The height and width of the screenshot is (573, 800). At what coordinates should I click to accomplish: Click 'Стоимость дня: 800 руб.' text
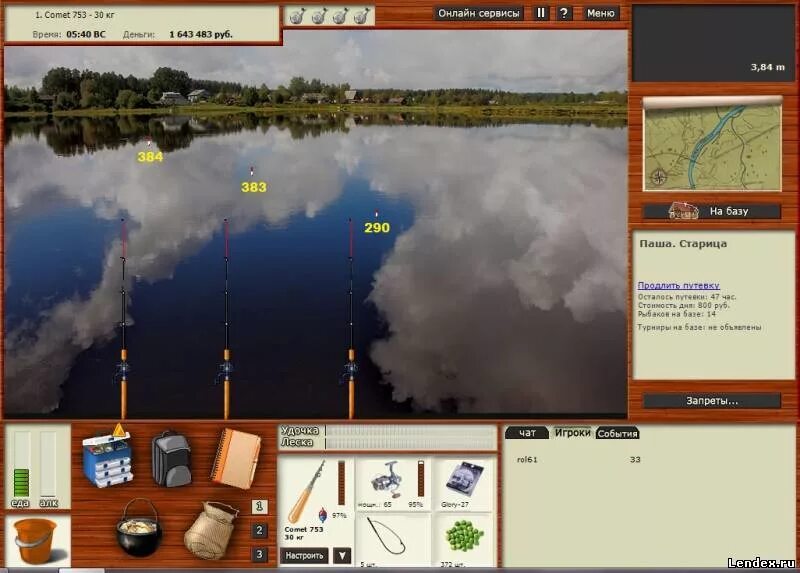coord(684,305)
